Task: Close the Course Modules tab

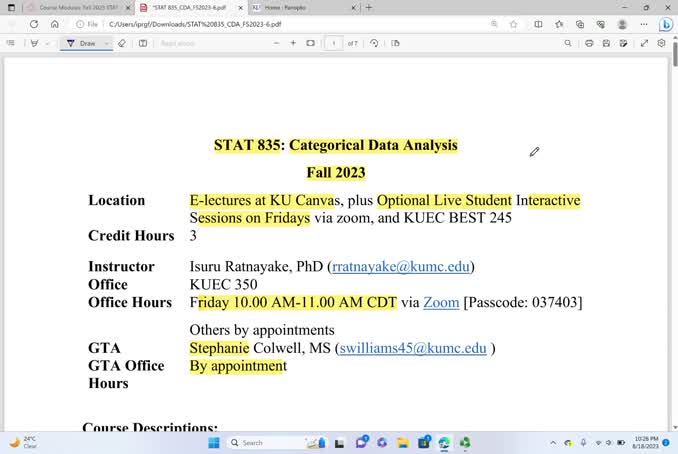Action: click(x=128, y=8)
